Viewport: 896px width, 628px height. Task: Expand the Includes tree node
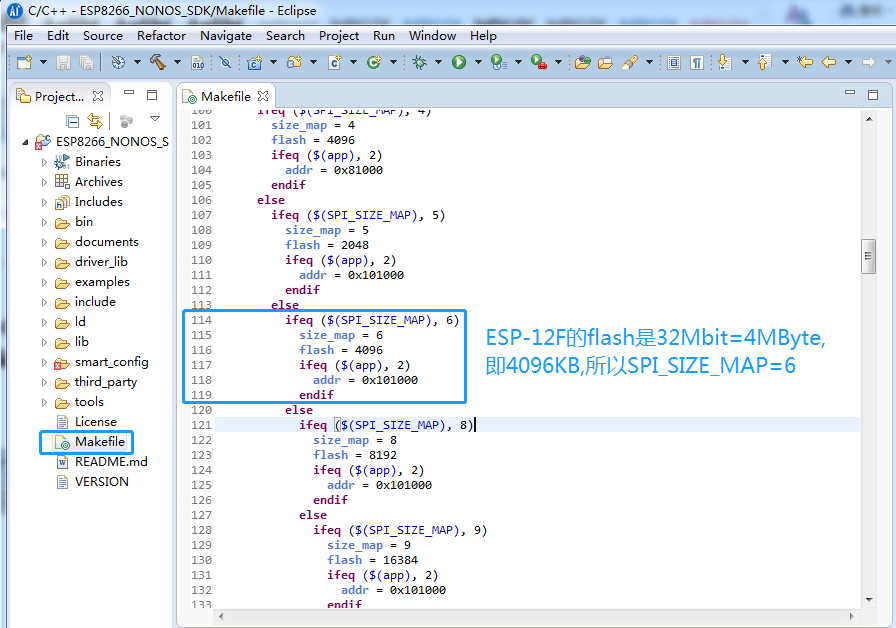tap(44, 202)
